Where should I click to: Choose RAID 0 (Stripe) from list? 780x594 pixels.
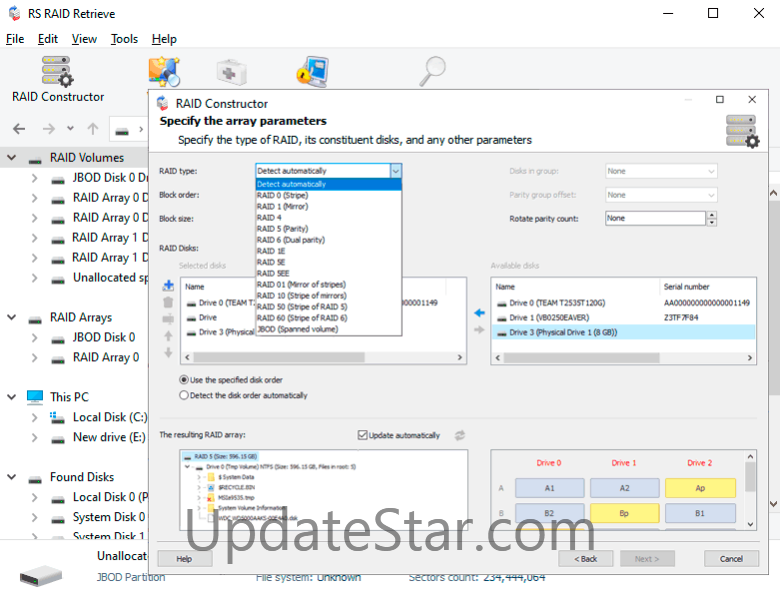pyautogui.click(x=328, y=196)
